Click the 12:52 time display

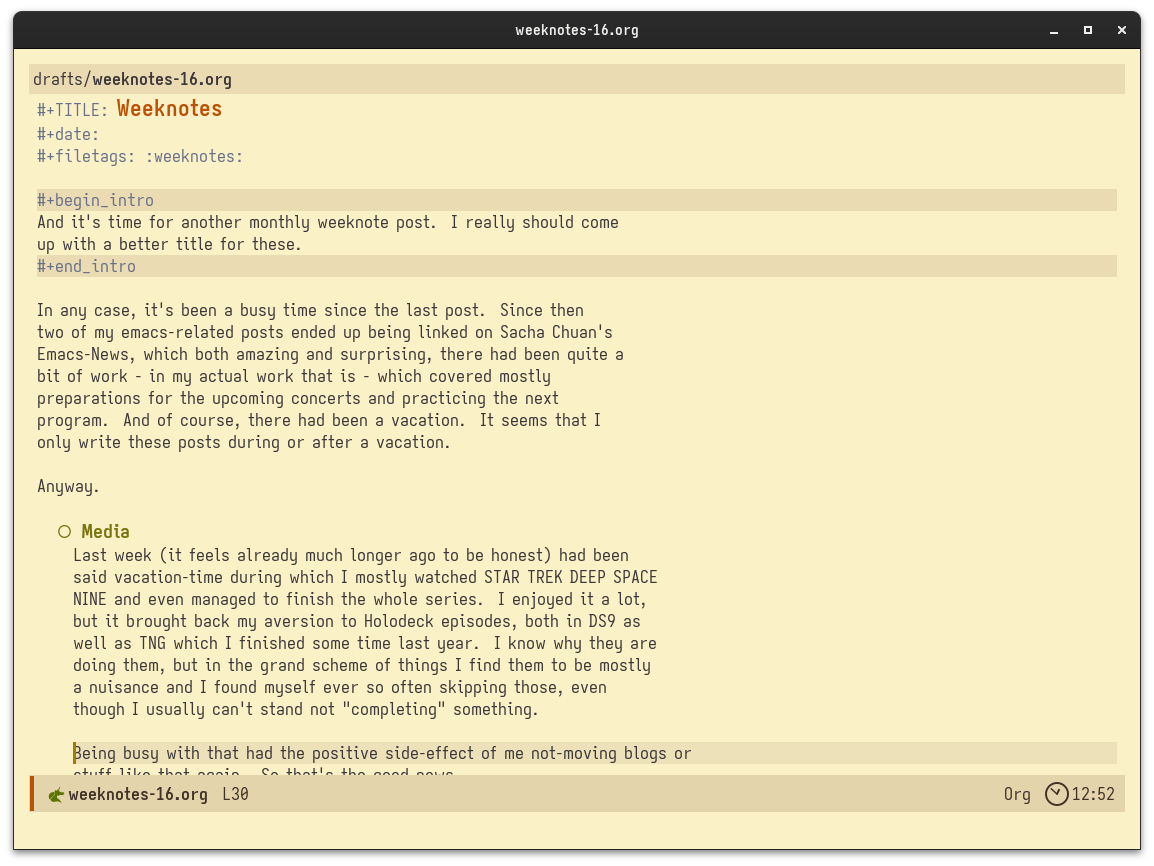point(1093,794)
